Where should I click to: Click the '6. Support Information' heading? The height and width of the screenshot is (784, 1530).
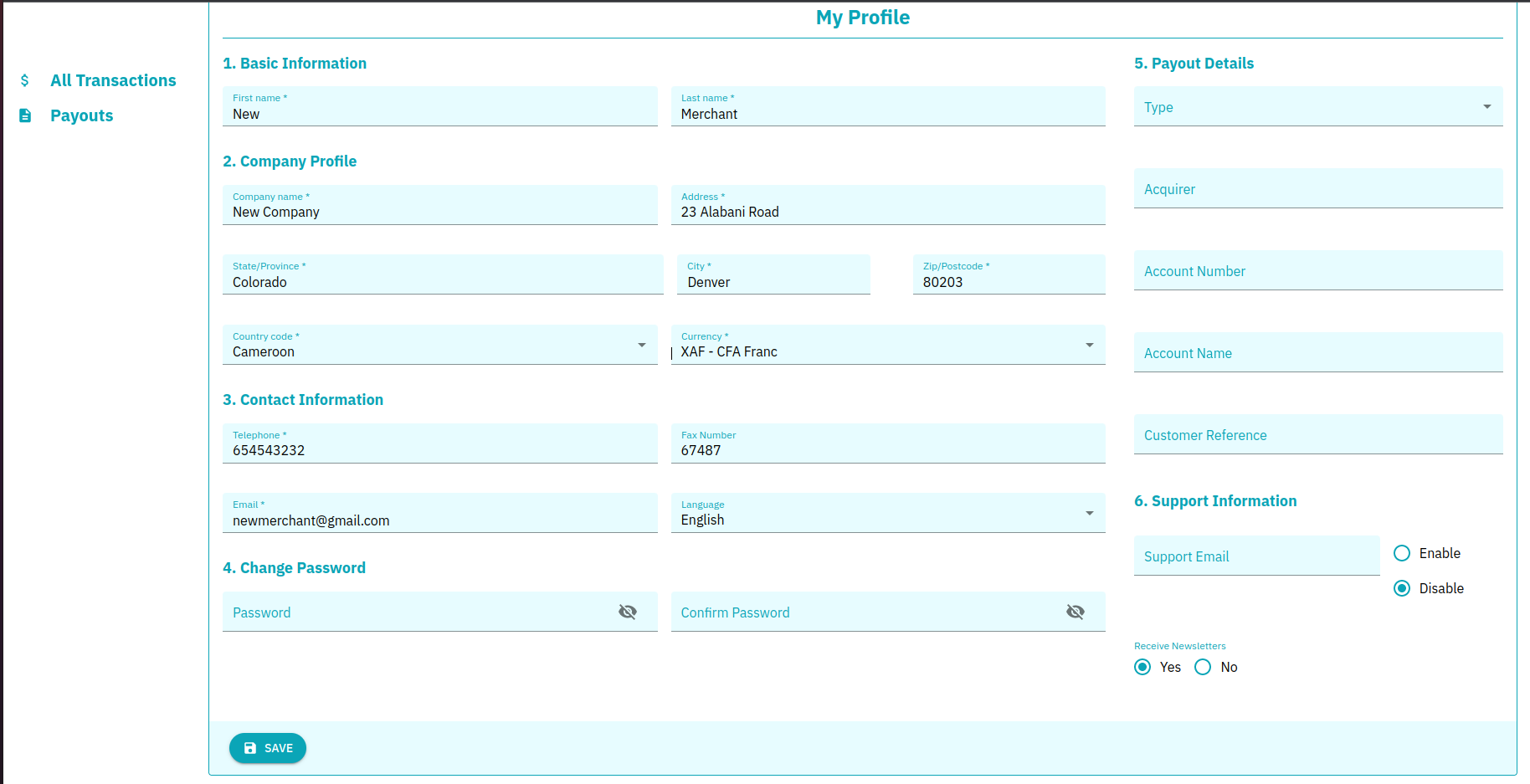tap(1215, 501)
